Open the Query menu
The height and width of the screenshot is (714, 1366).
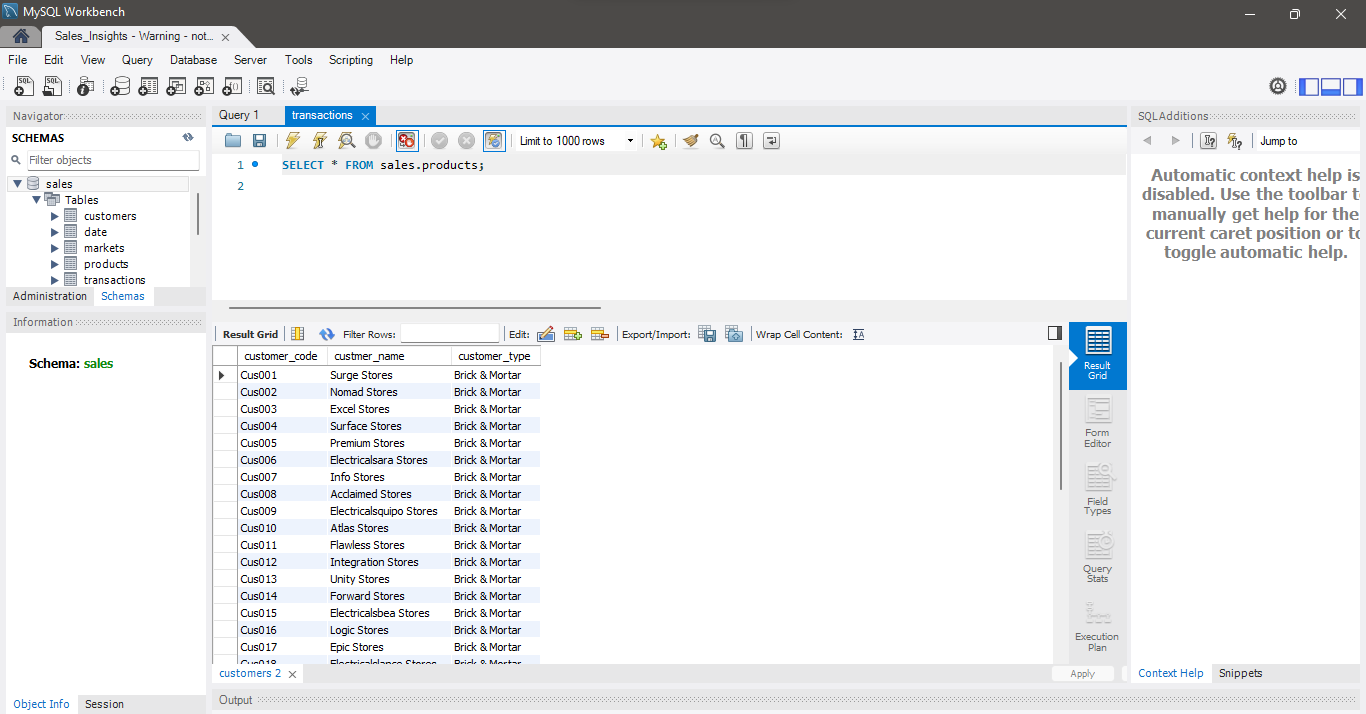[137, 60]
